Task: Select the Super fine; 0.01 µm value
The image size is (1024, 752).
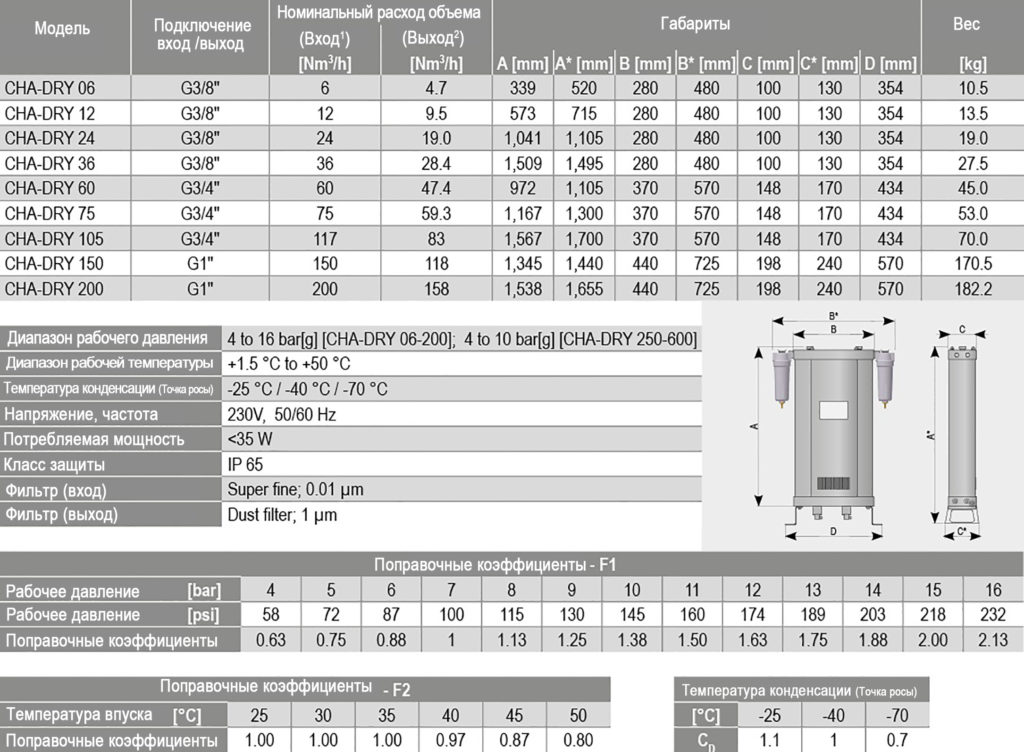Action: click(x=295, y=490)
